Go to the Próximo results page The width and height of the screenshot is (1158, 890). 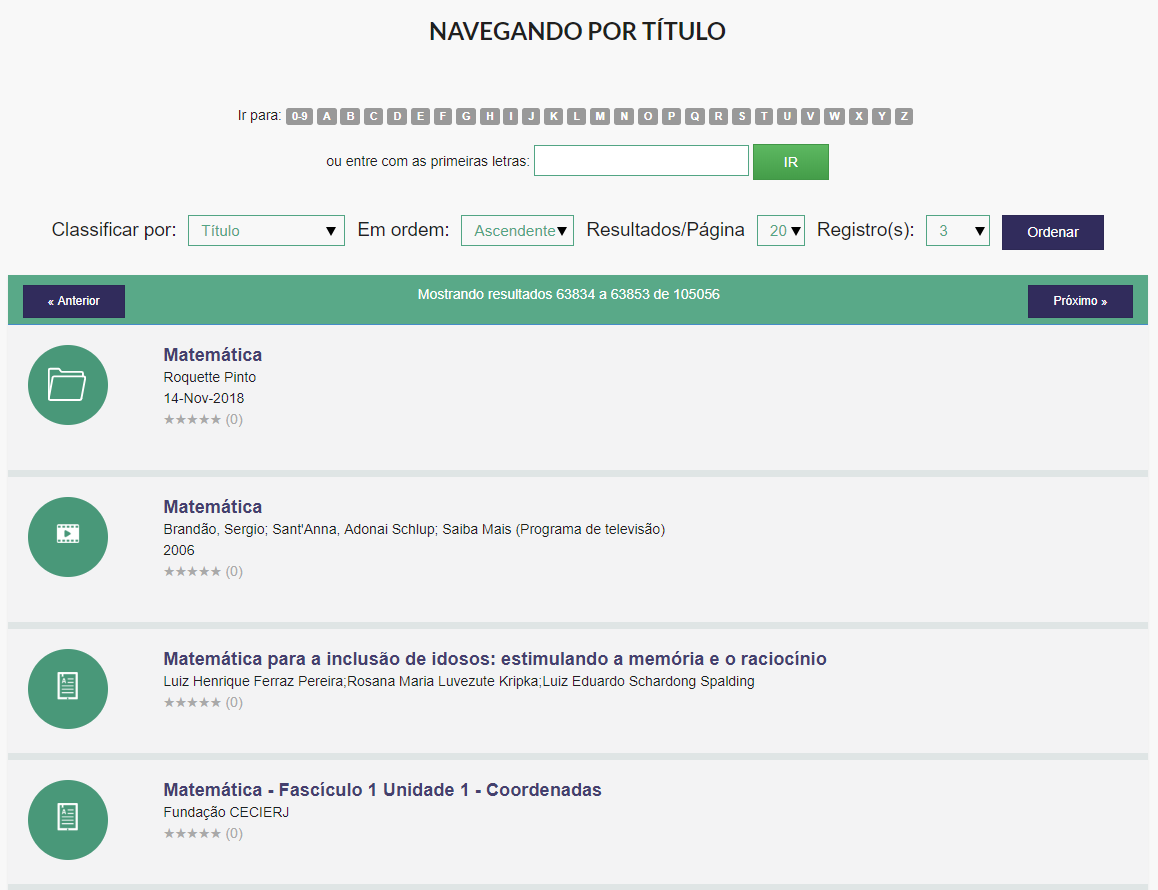click(1079, 301)
